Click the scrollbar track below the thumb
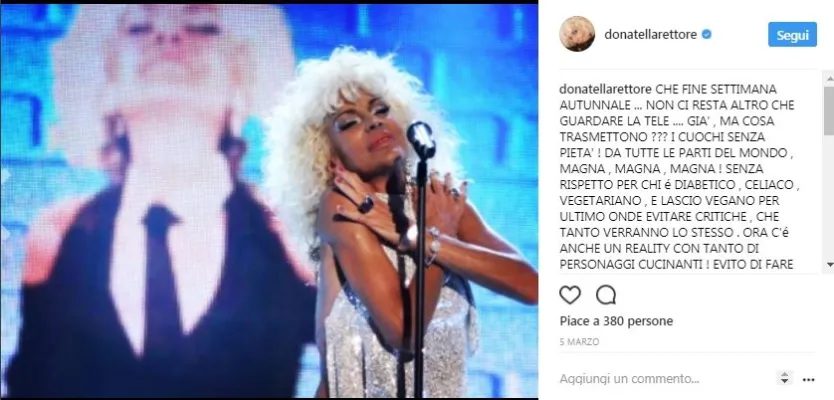 coord(829,197)
